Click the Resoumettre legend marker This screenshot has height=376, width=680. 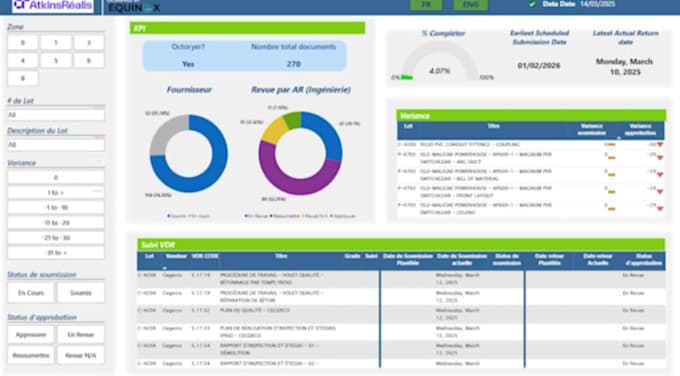[x=271, y=216]
